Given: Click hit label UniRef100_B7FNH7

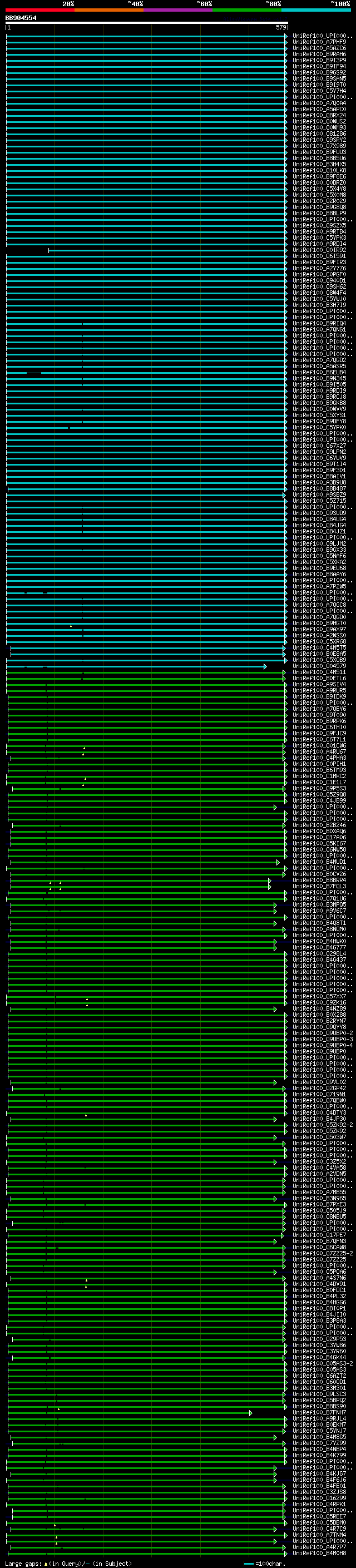Looking at the screenshot, I should (x=319, y=1412).
